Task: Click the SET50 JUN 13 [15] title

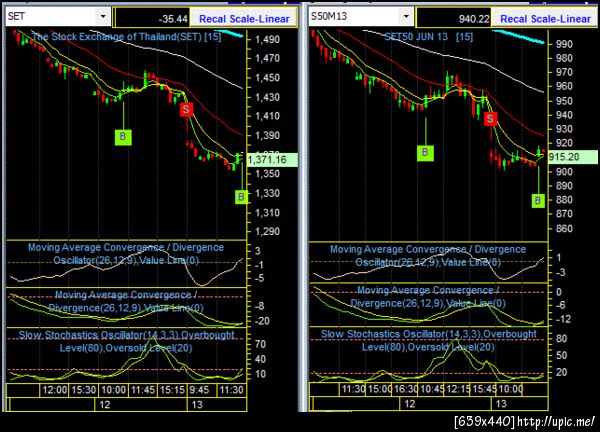Action: (x=429, y=37)
